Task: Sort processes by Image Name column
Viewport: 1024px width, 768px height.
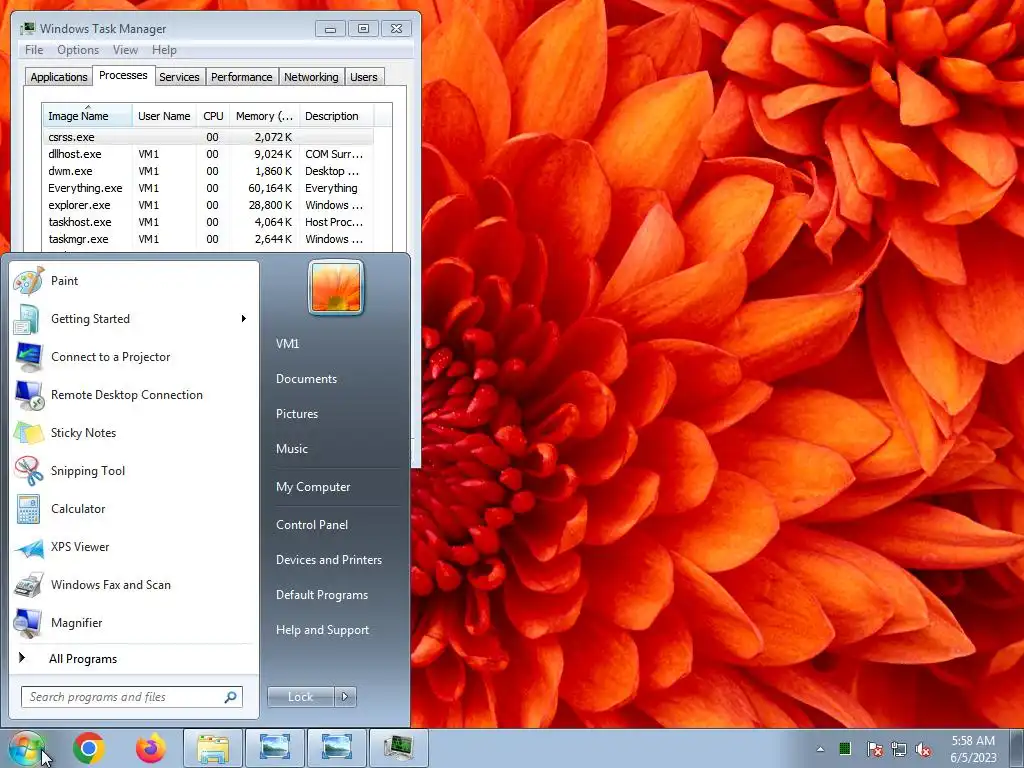Action: pyautogui.click(x=87, y=116)
